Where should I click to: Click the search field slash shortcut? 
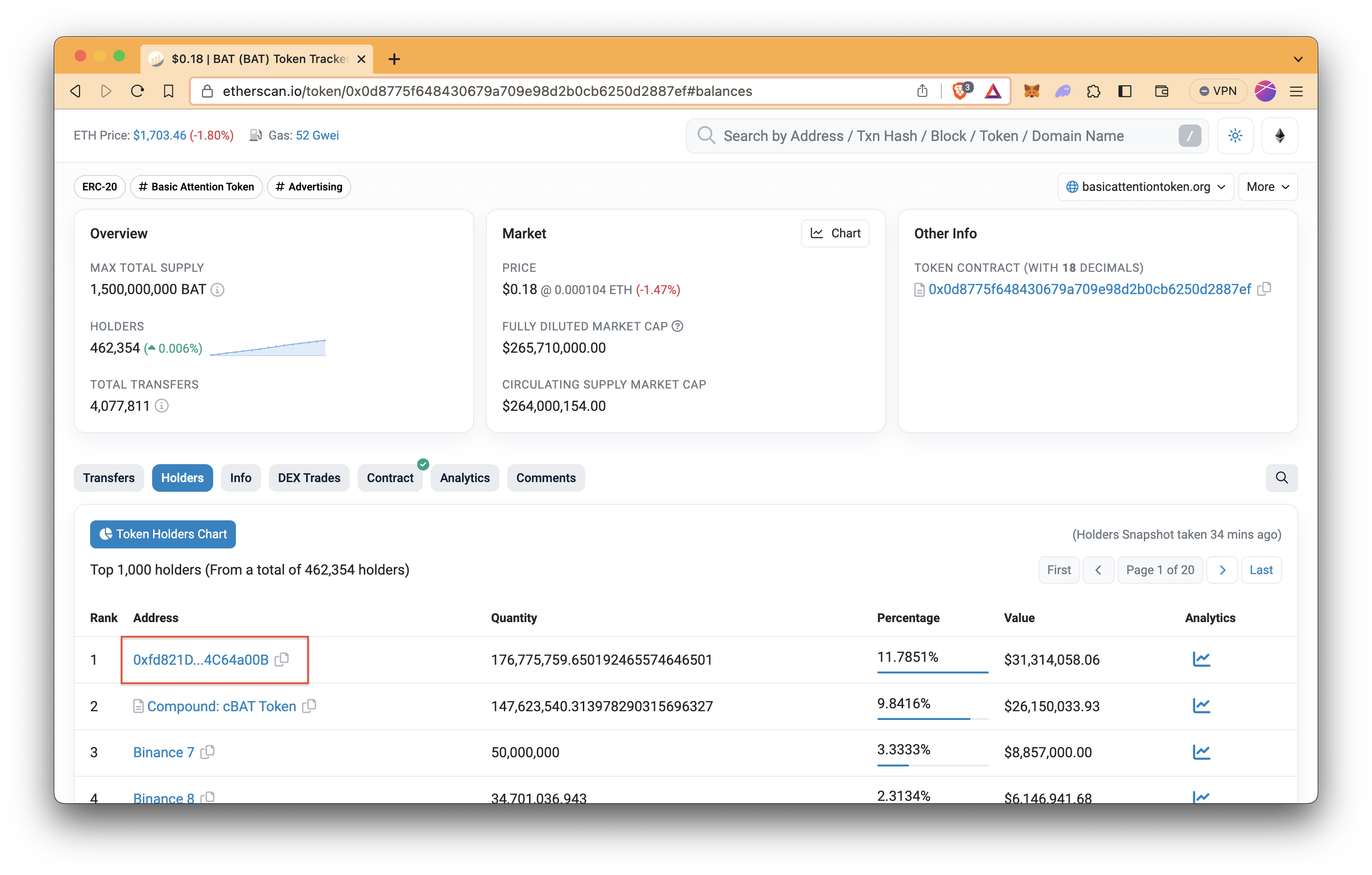coord(1189,136)
